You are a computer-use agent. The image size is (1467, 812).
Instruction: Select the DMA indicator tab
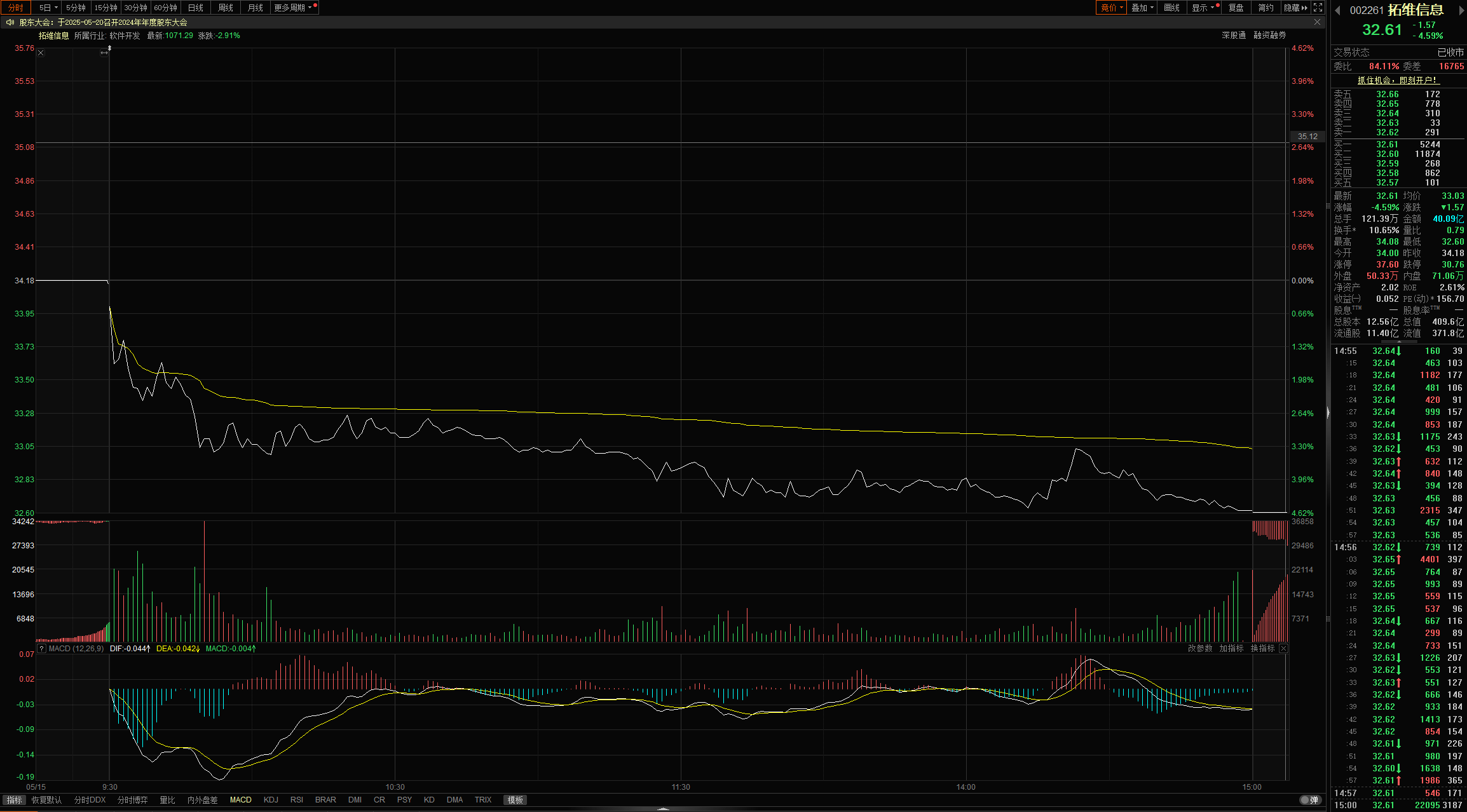pyautogui.click(x=454, y=800)
